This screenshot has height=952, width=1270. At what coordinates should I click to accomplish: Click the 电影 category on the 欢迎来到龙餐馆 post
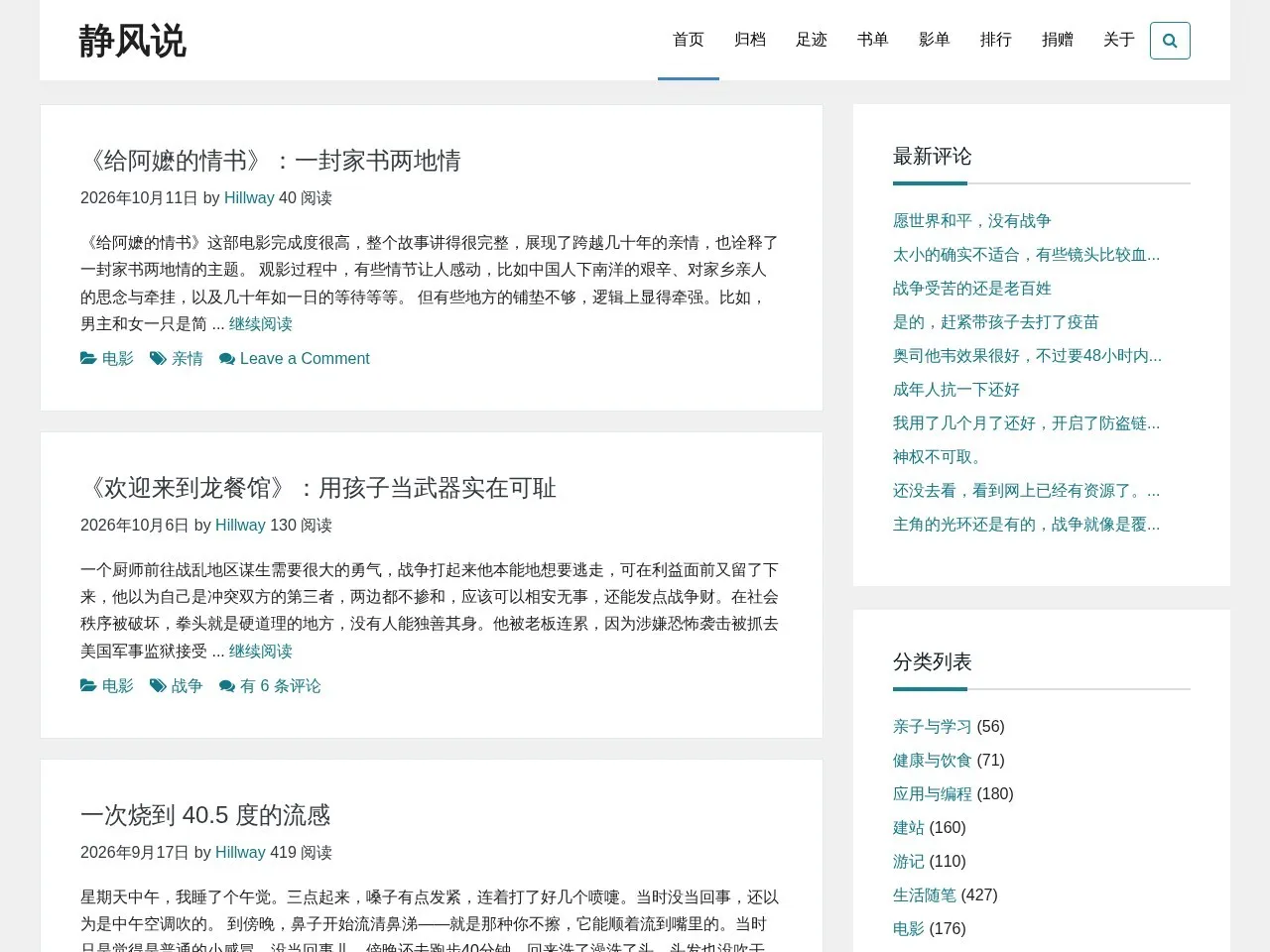pyautogui.click(x=118, y=686)
